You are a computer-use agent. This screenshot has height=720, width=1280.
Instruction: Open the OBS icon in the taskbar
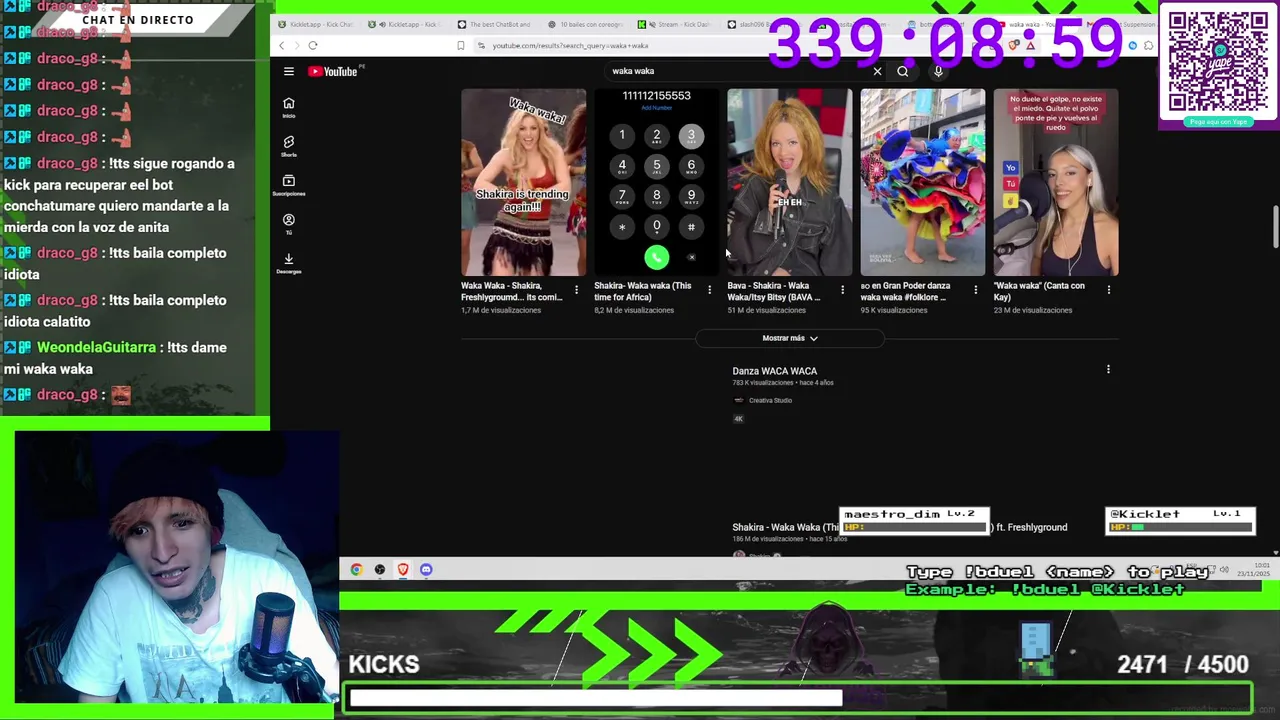(380, 570)
